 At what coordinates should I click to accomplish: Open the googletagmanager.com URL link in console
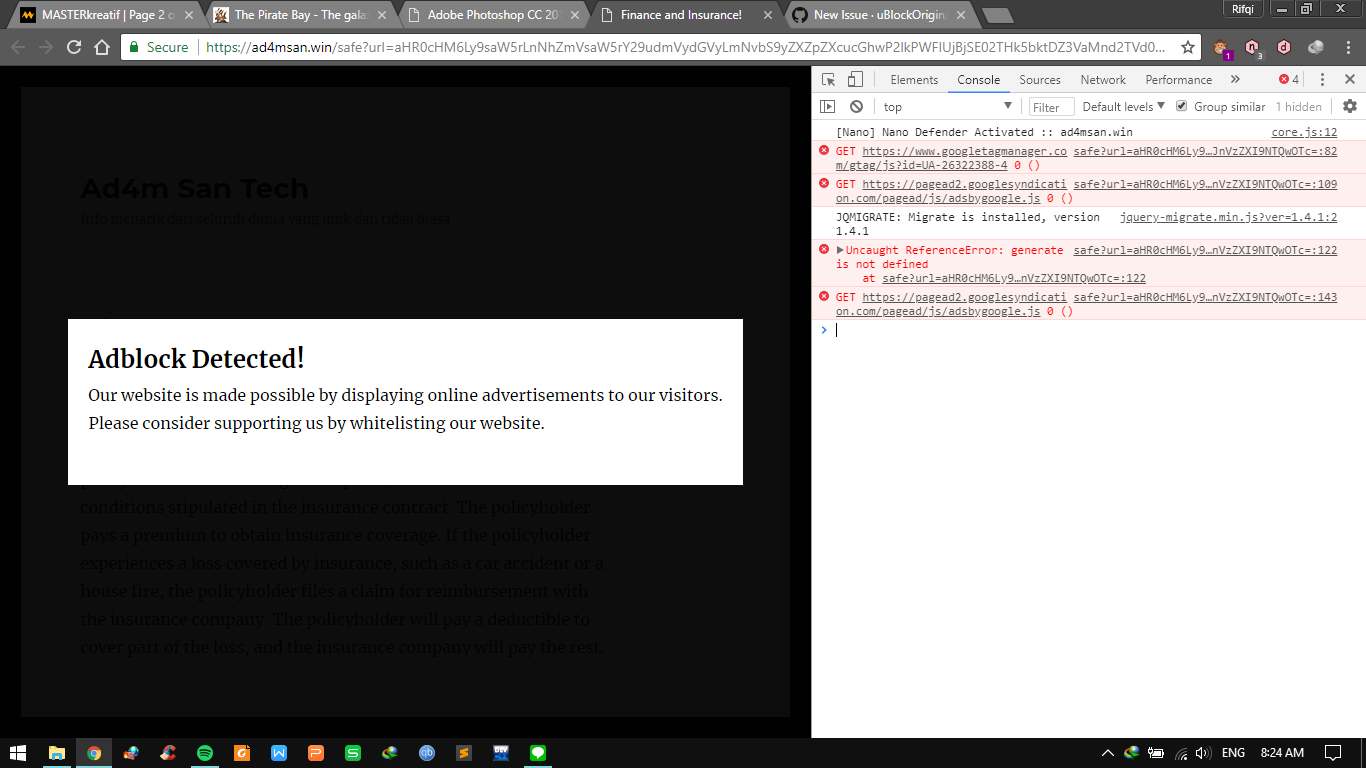(949, 158)
